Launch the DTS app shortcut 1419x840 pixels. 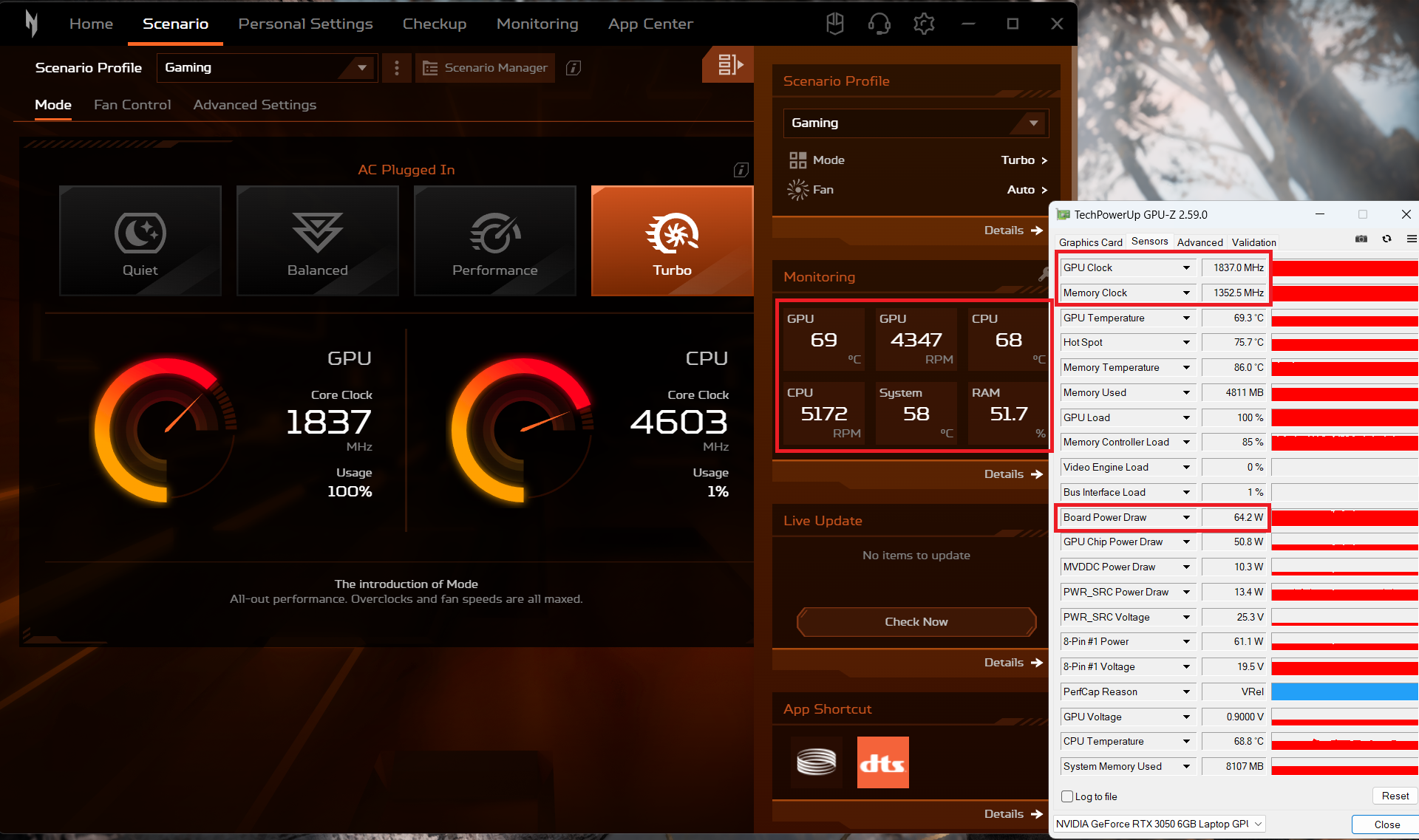(883, 762)
